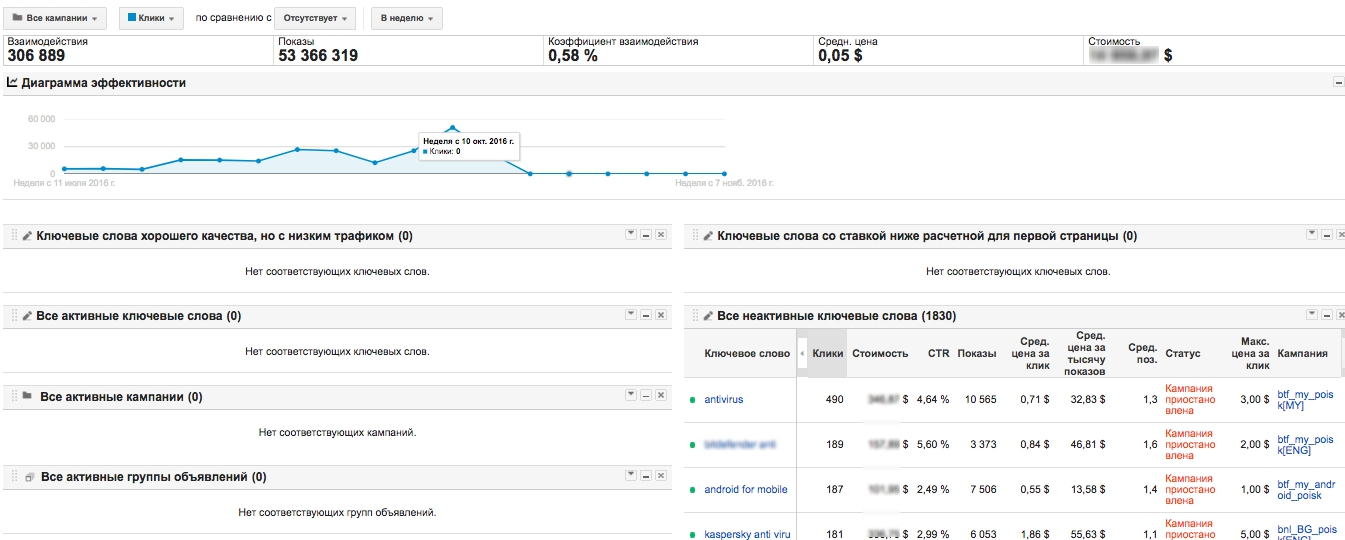Click the 'Коэффициент взаимодействия' value '0,58 %'
Image resolution: width=1345 pixels, height=540 pixels.
pyautogui.click(x=573, y=55)
